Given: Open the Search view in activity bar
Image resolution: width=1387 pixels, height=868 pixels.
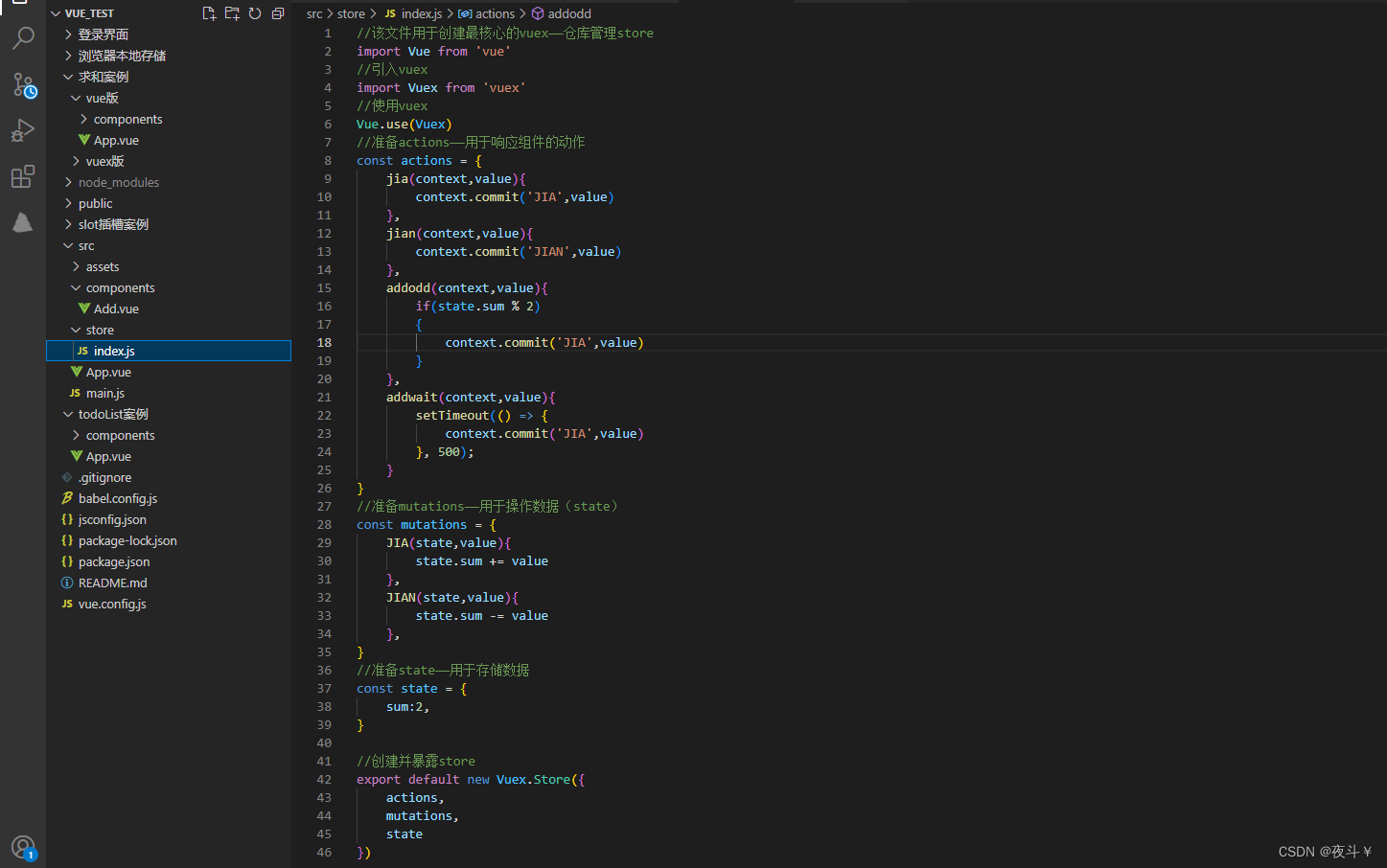Looking at the screenshot, I should pyautogui.click(x=23, y=38).
